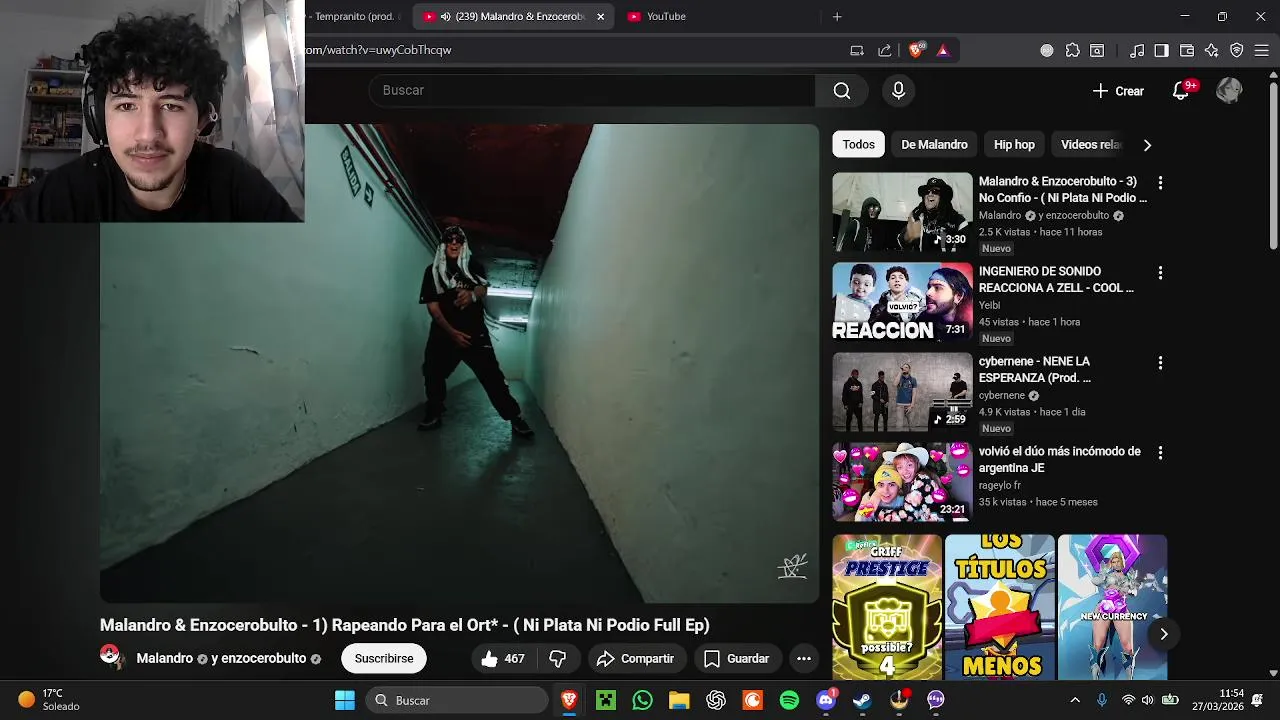The width and height of the screenshot is (1280, 720).
Task: Open more actions ellipsis under video
Action: [803, 658]
